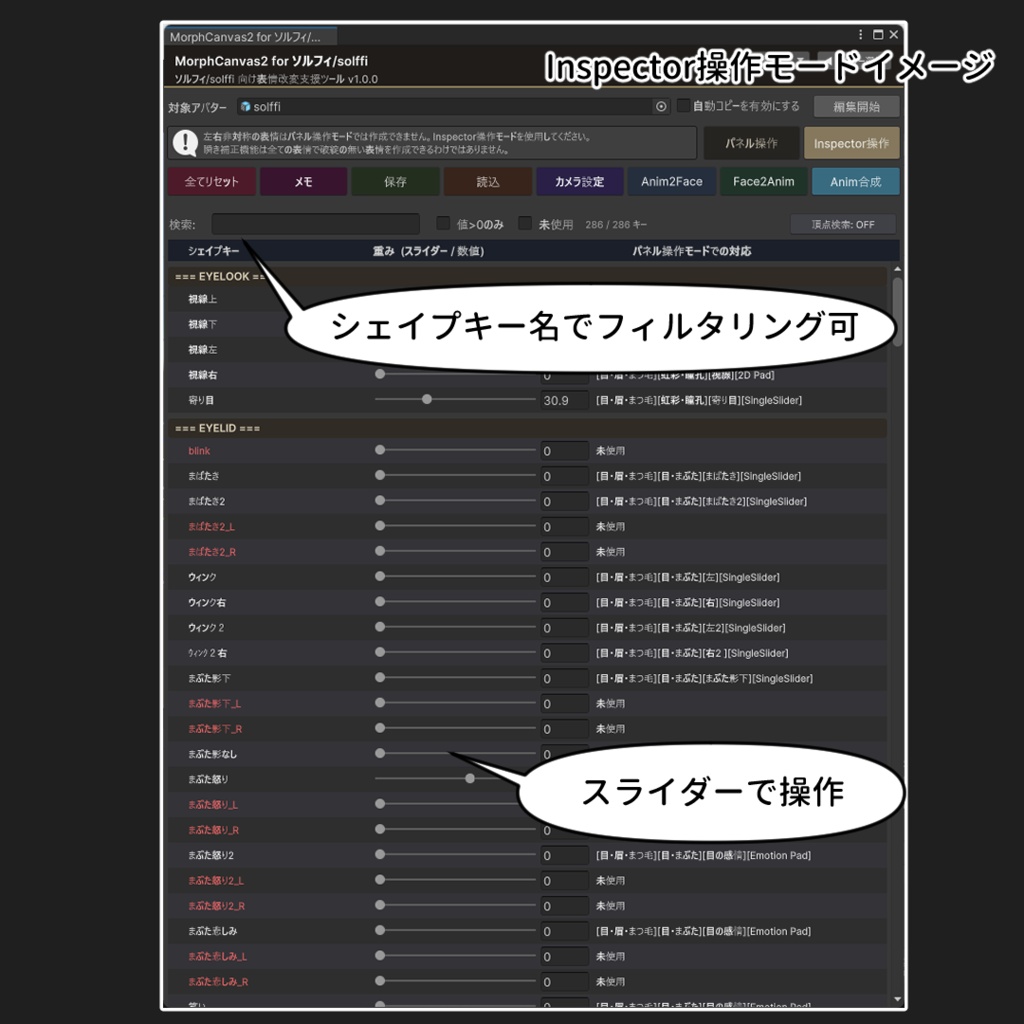Click the パネル操作モードでの対応 column header
1024x1024 pixels.
click(691, 251)
